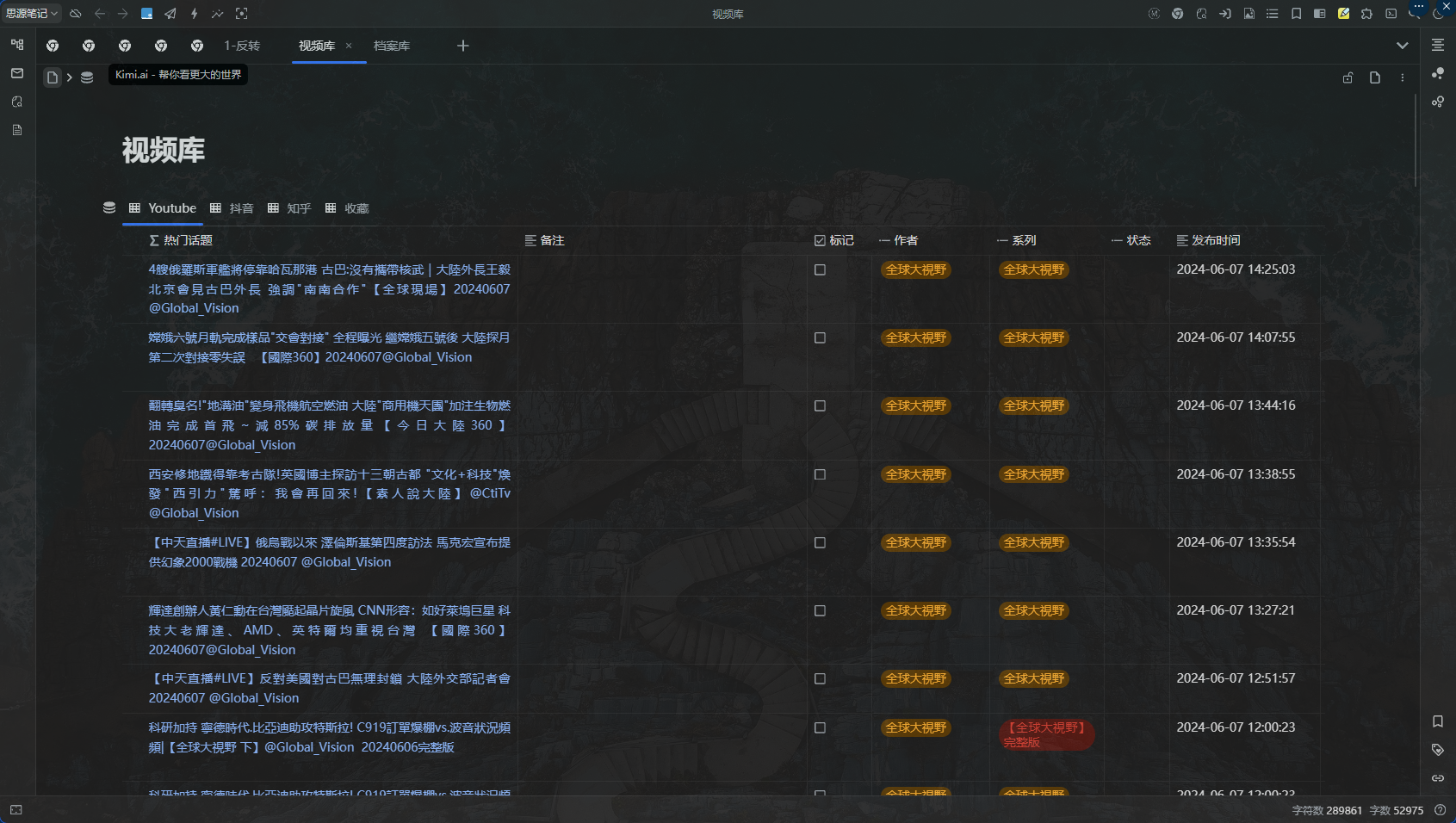This screenshot has width=1456, height=823.
Task: Add a new tab with plus button
Action: 463,46
